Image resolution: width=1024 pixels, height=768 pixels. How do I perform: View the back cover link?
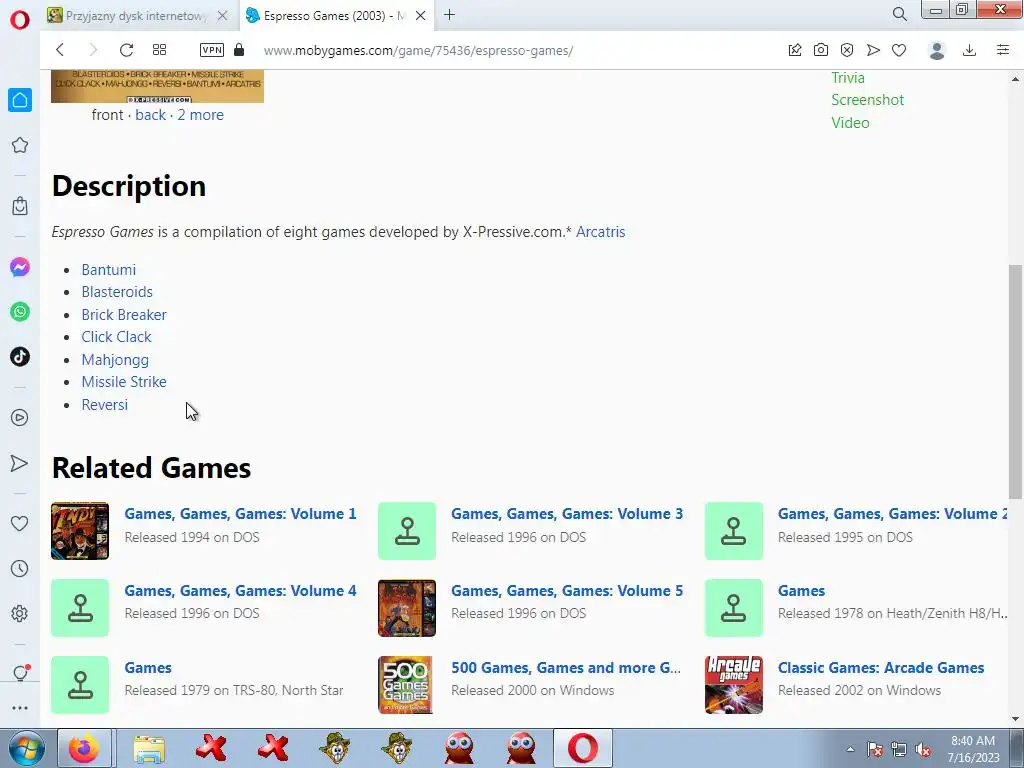[x=150, y=115]
